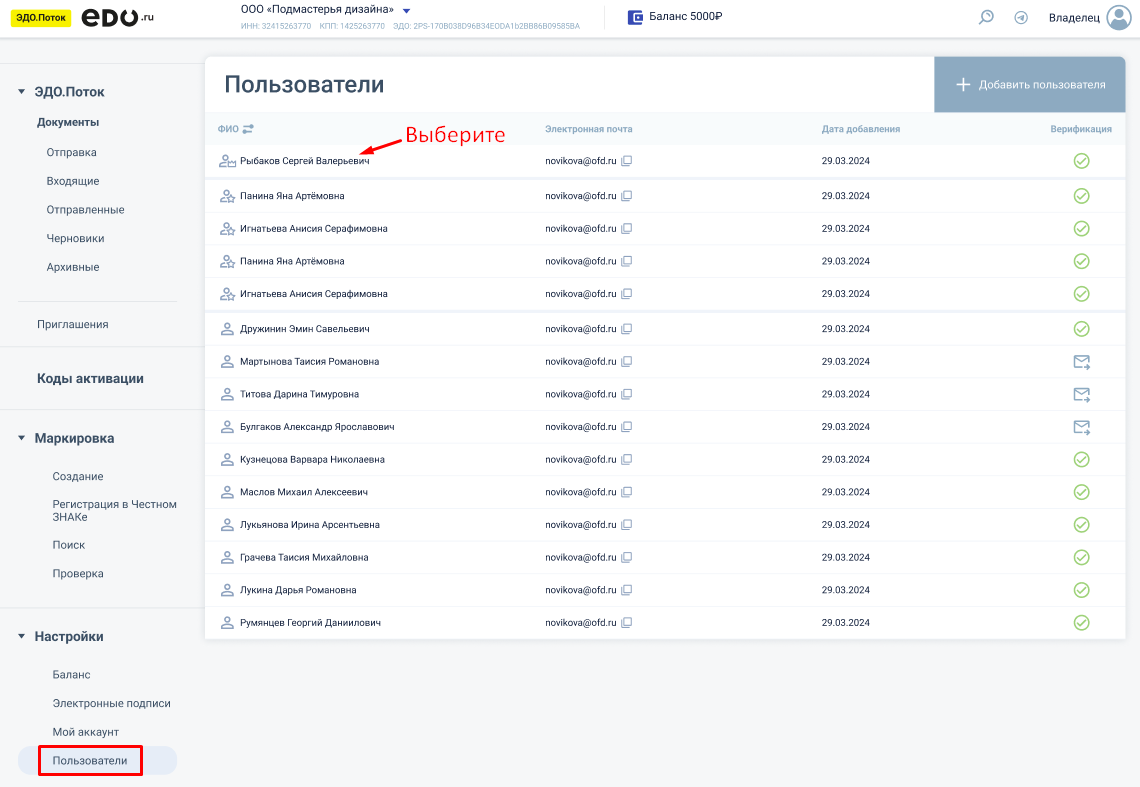1140x787 pixels.
Task: Copy email icon for Румянцев Георгий Даниилович
Action: (627, 623)
